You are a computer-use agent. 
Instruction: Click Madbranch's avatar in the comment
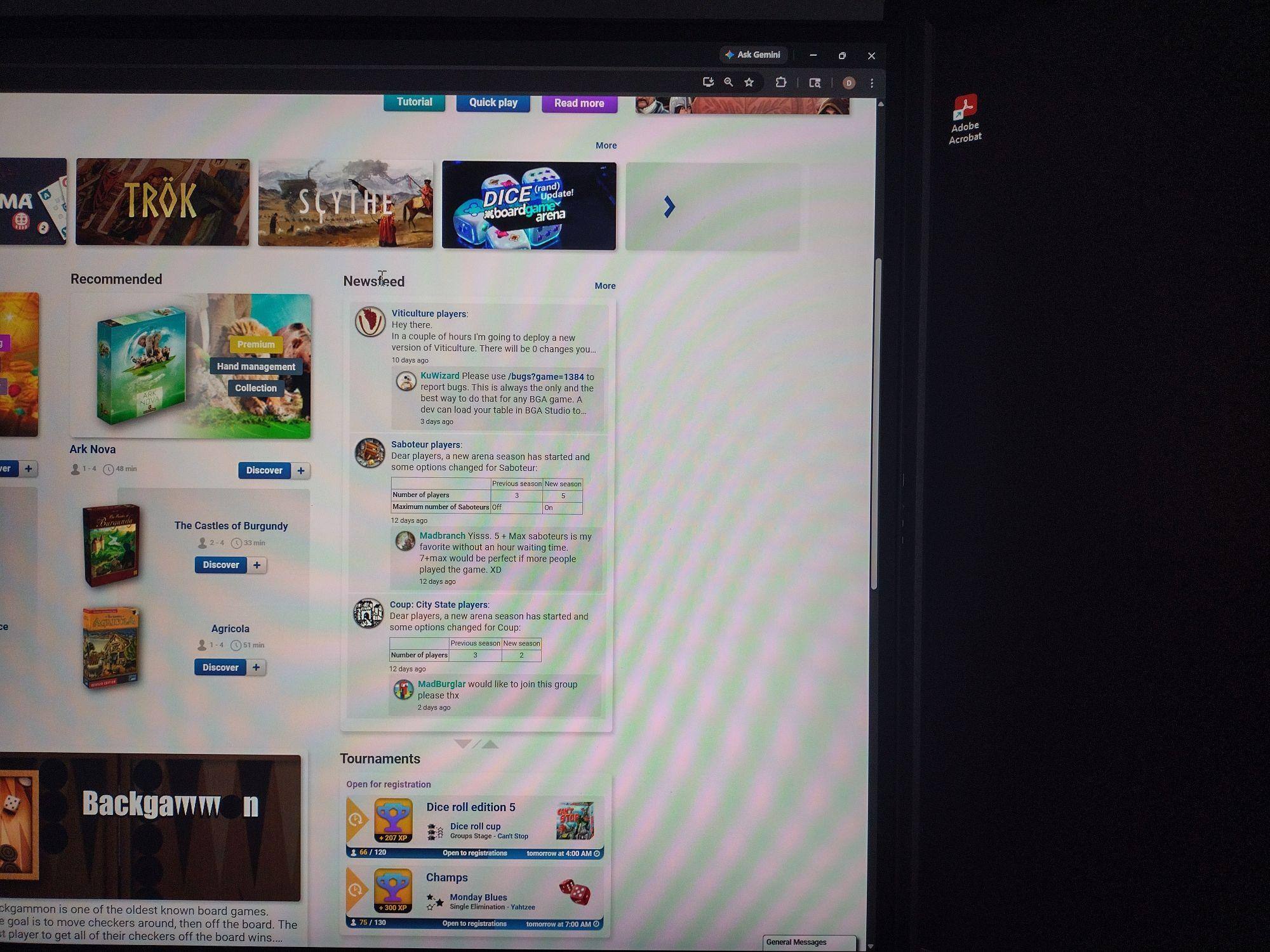[405, 541]
